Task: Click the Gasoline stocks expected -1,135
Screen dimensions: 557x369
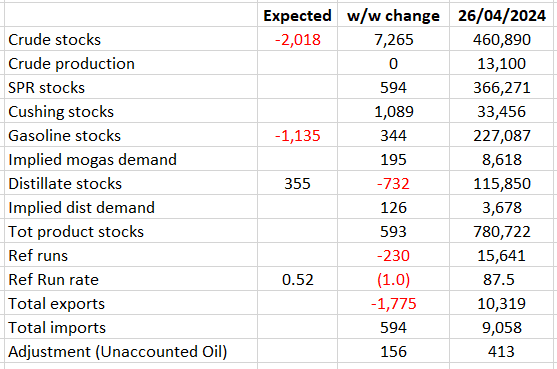Action: point(297,135)
